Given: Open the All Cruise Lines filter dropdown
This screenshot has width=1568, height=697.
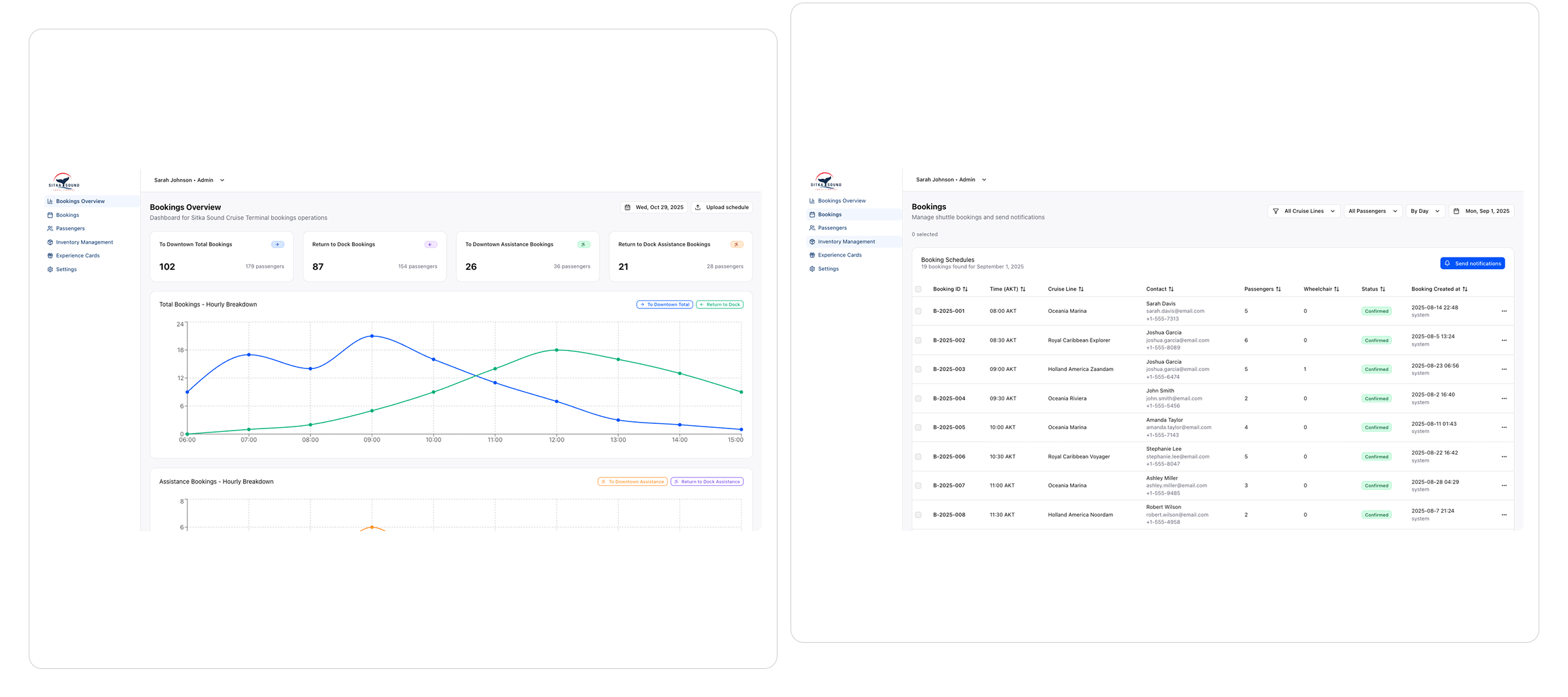Looking at the screenshot, I should tap(1303, 211).
